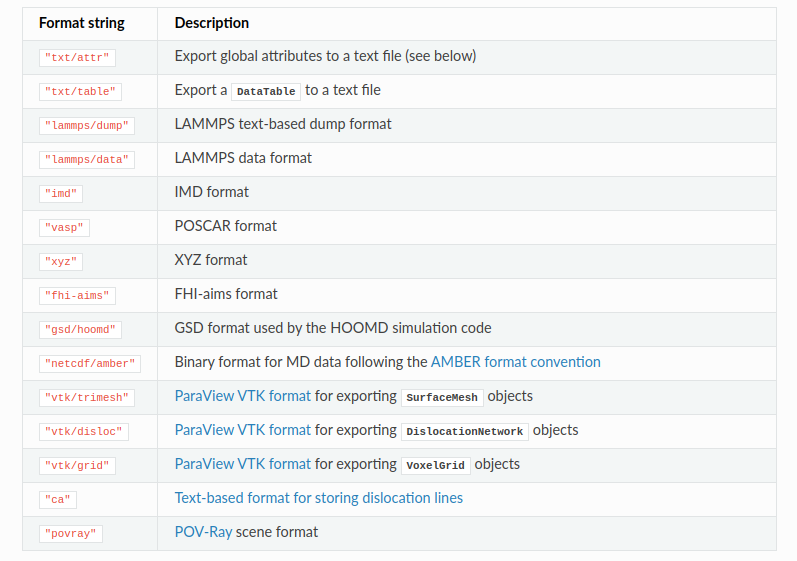The image size is (797, 561).
Task: Click the "netcdf/amber" format string
Action: 90,363
